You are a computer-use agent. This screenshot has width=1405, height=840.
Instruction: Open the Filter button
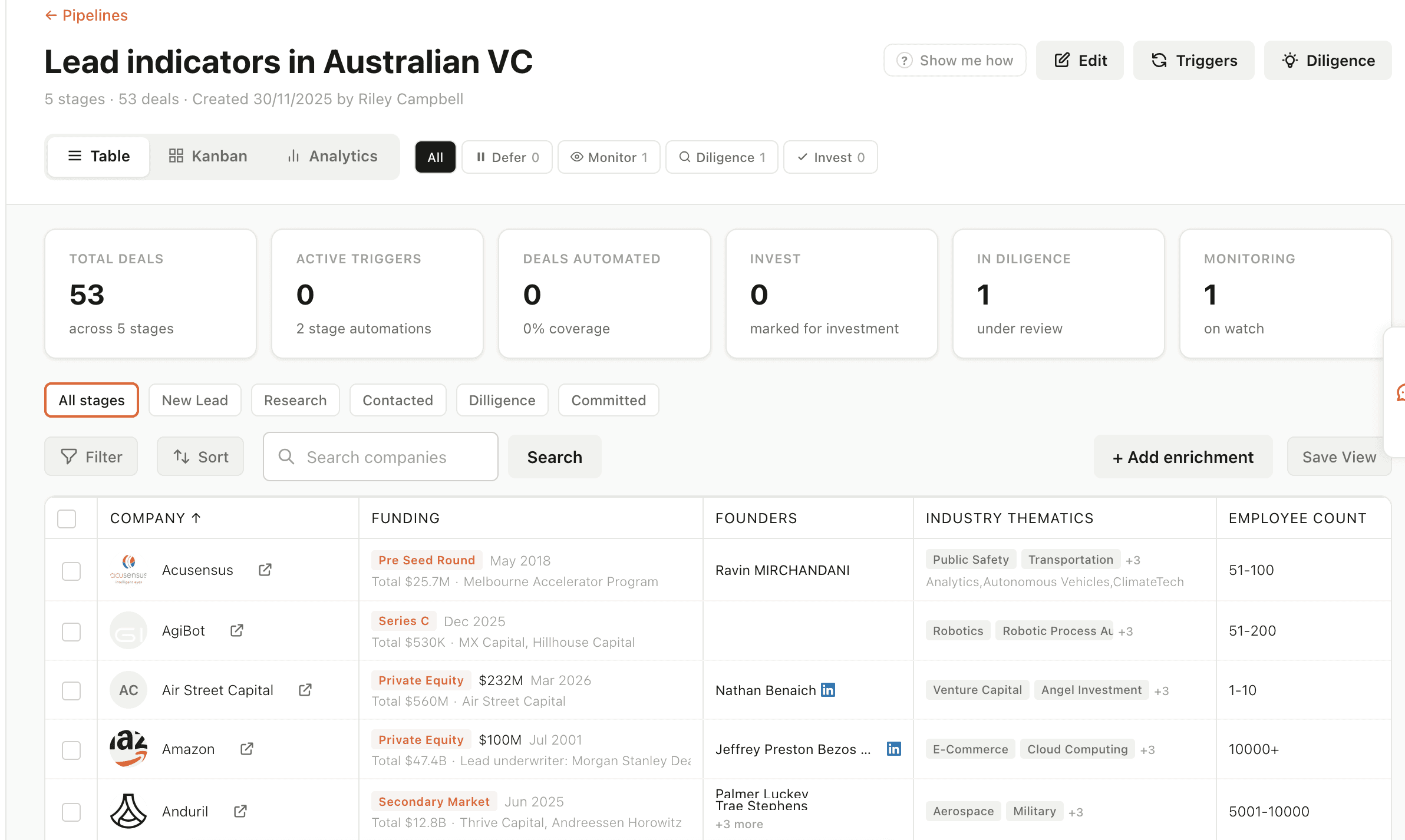click(91, 457)
